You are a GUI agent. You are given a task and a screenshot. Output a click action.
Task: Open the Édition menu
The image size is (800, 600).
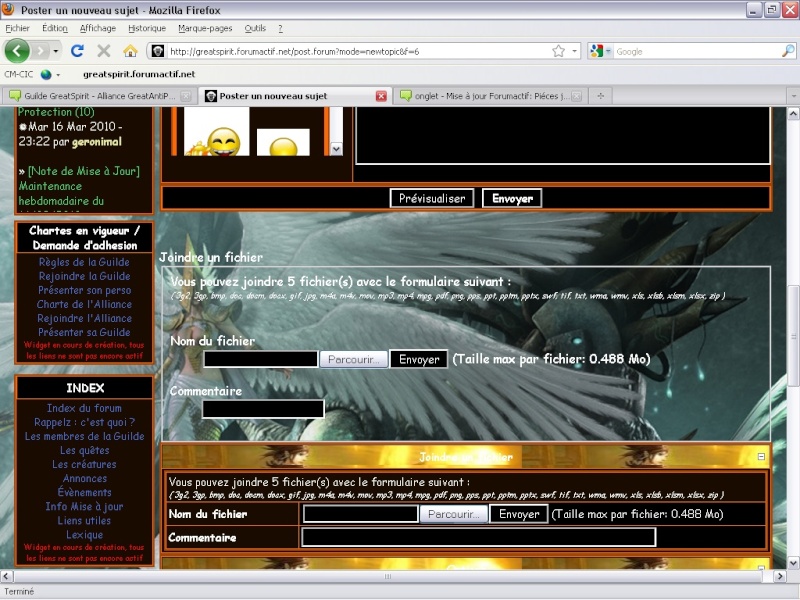[x=55, y=29]
